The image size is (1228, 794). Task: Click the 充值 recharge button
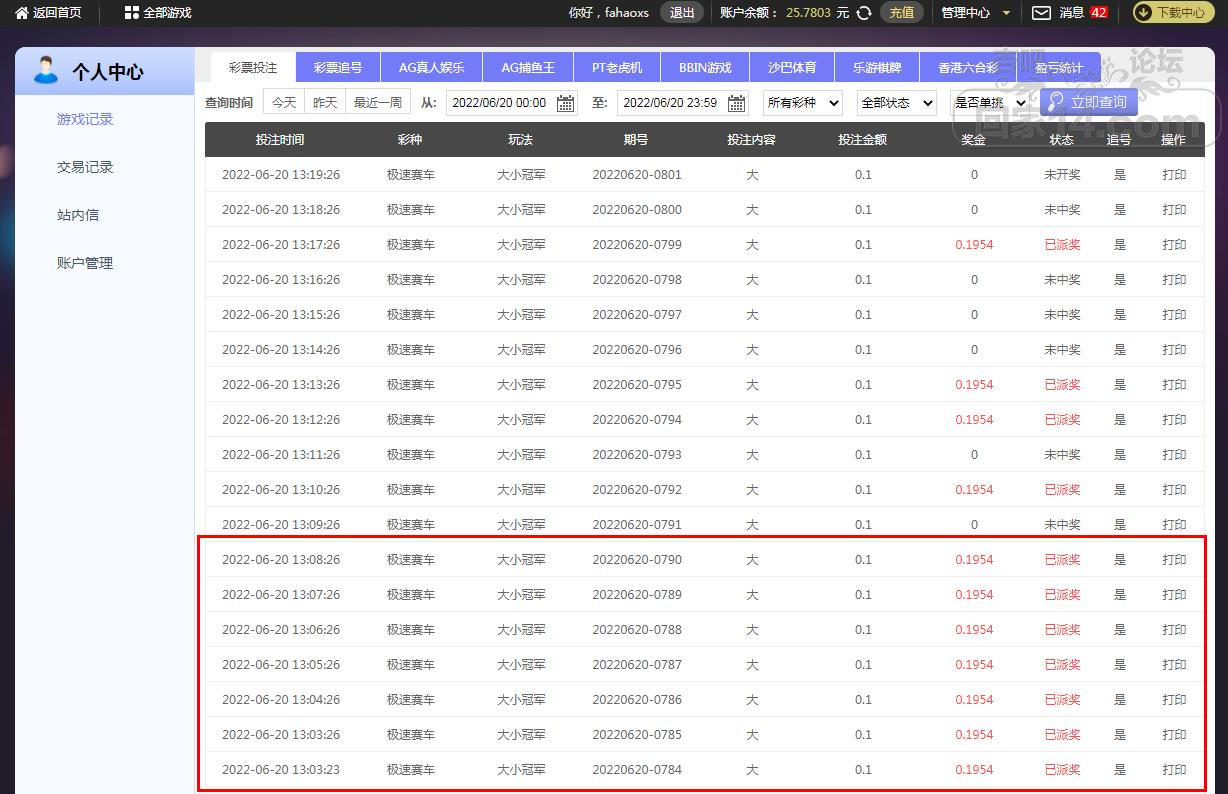pyautogui.click(x=901, y=13)
